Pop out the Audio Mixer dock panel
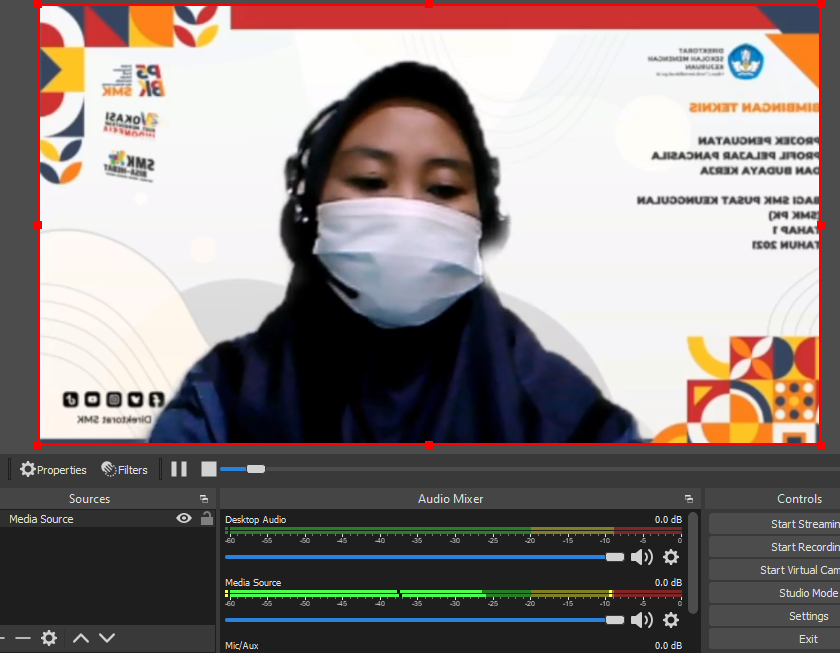The image size is (840, 653). [x=688, y=499]
